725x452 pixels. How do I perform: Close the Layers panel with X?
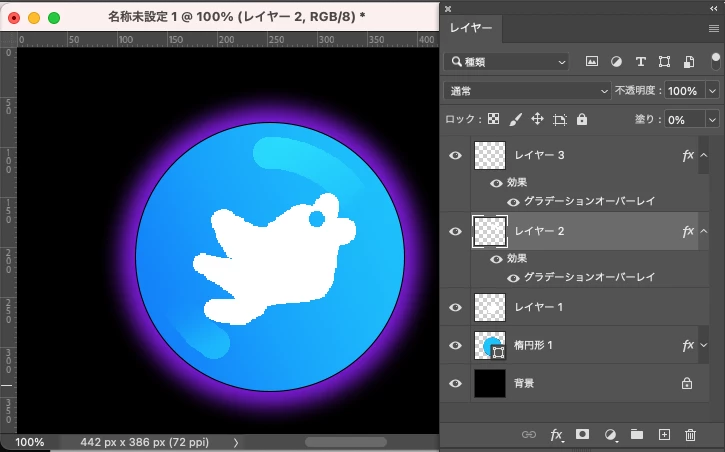(448, 9)
